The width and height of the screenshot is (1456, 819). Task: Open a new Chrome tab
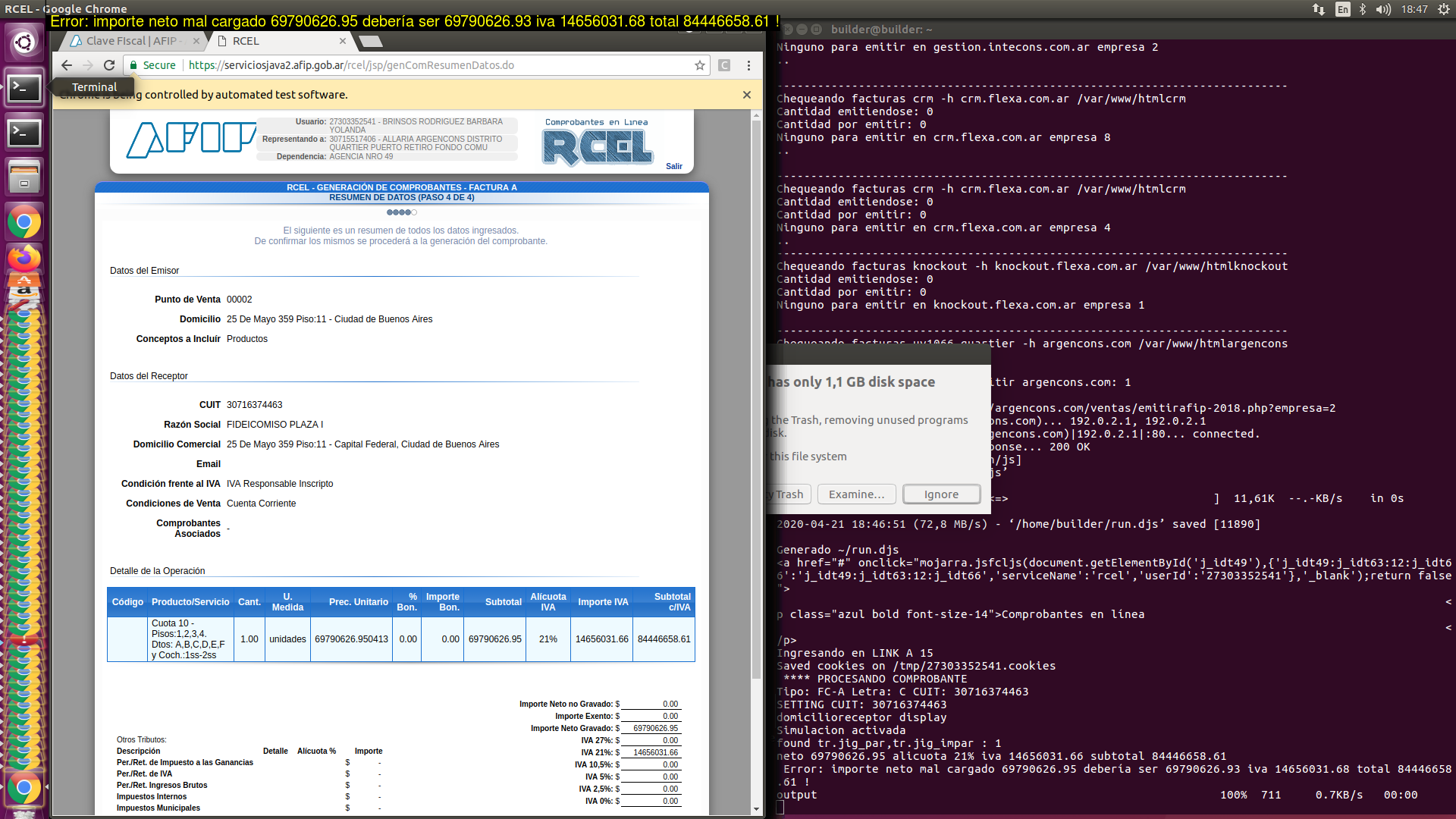tap(370, 41)
